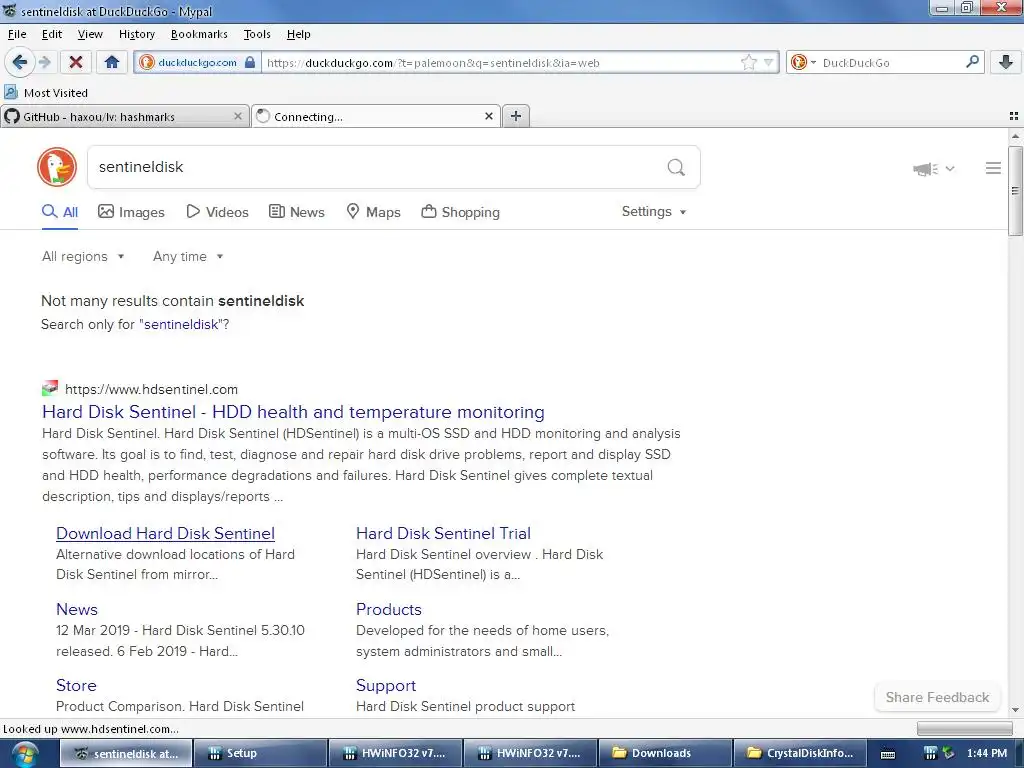Switch to News results
Viewport: 1024px width, 768px height.
click(x=297, y=212)
